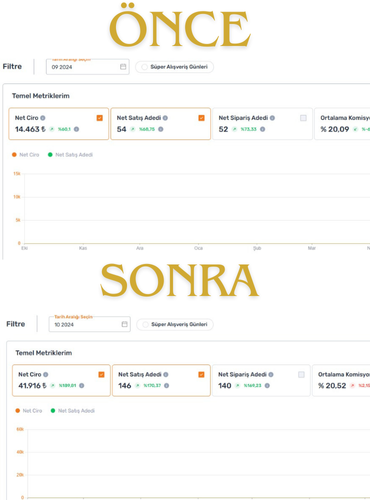
Task: Click info icon beside Net Ciro 41.916 title
Action: [46, 375]
